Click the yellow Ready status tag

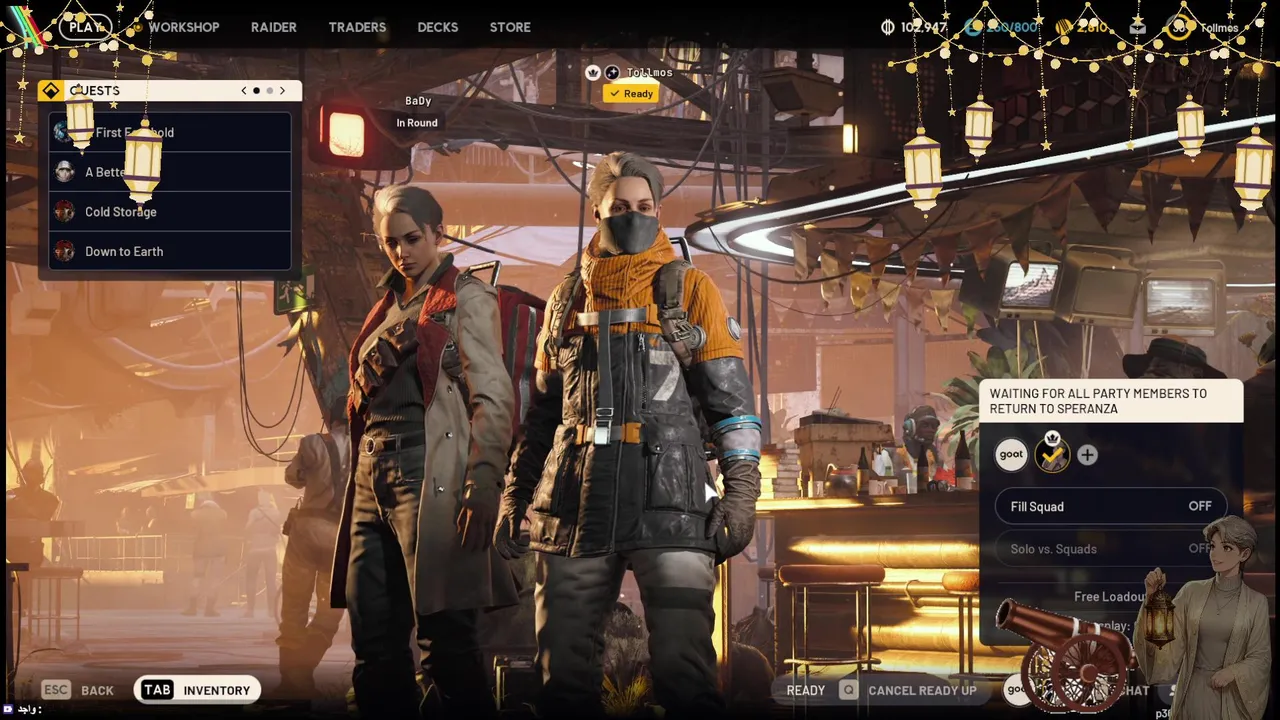click(630, 94)
